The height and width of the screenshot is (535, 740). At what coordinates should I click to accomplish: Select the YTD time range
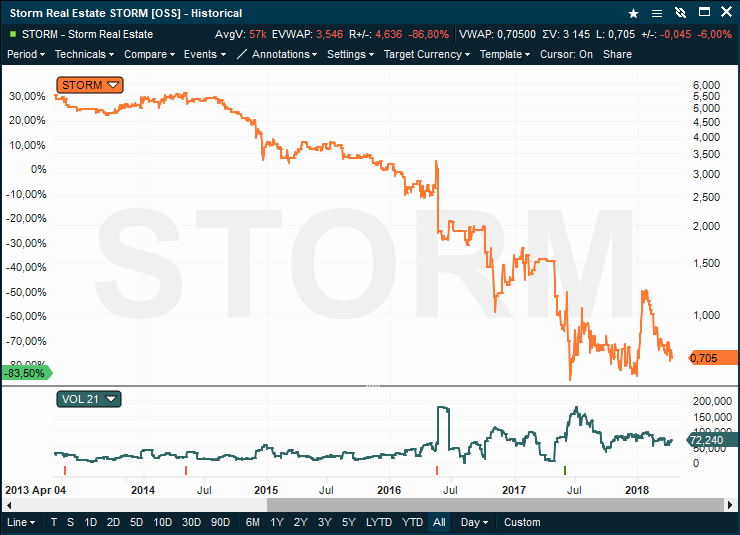pos(412,522)
